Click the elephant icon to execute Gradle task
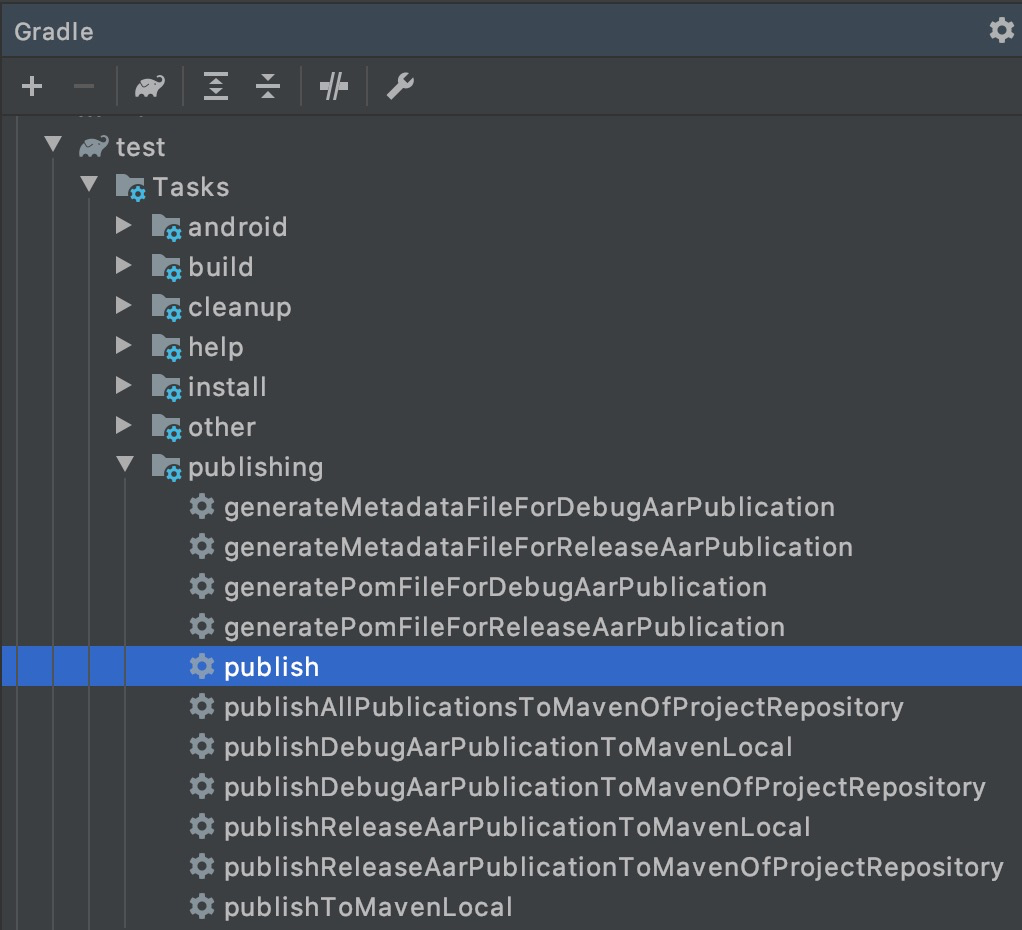 [x=149, y=86]
